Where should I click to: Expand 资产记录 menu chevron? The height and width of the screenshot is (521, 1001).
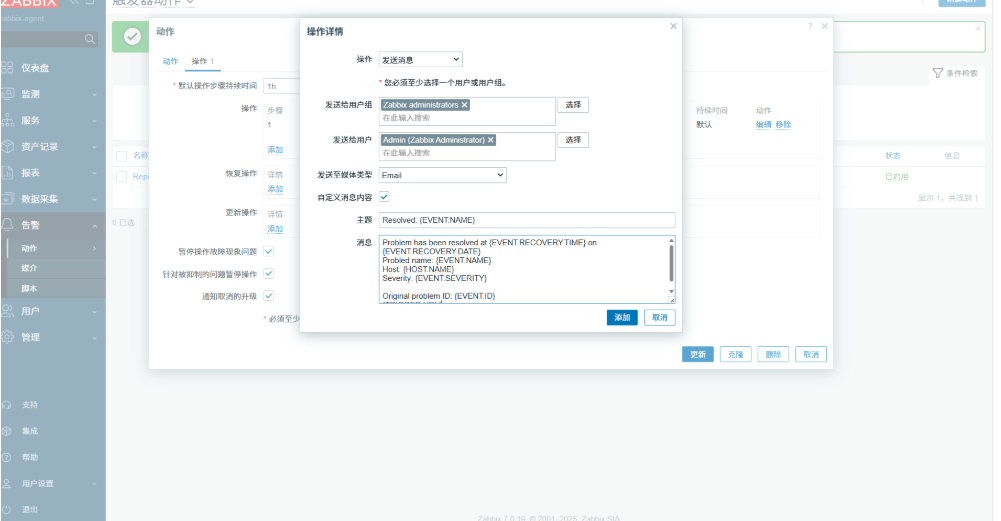pos(94,147)
